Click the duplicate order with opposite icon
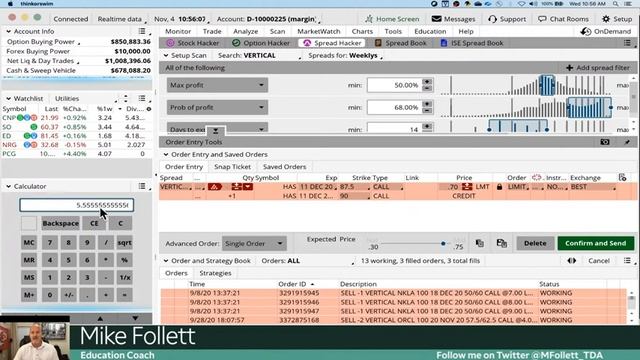640x360 pixels. click(502, 243)
